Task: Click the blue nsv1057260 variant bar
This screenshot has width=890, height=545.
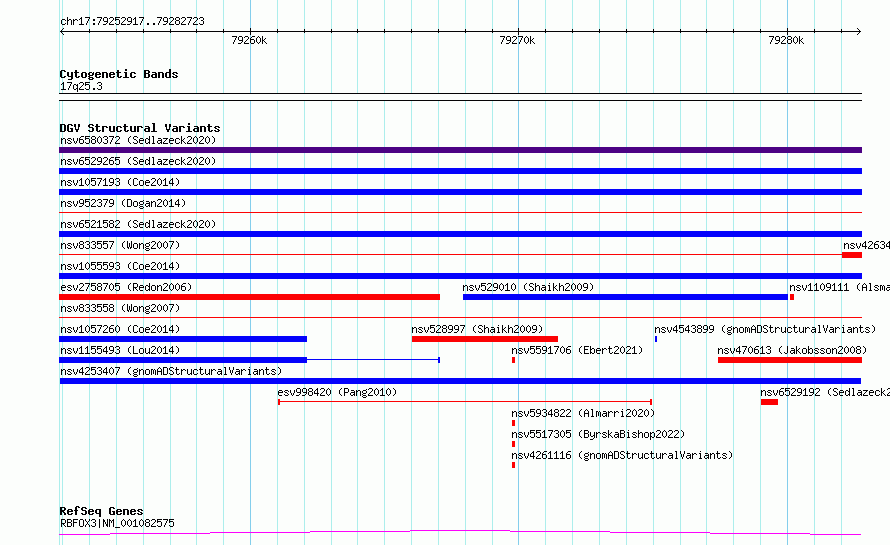Action: click(183, 339)
